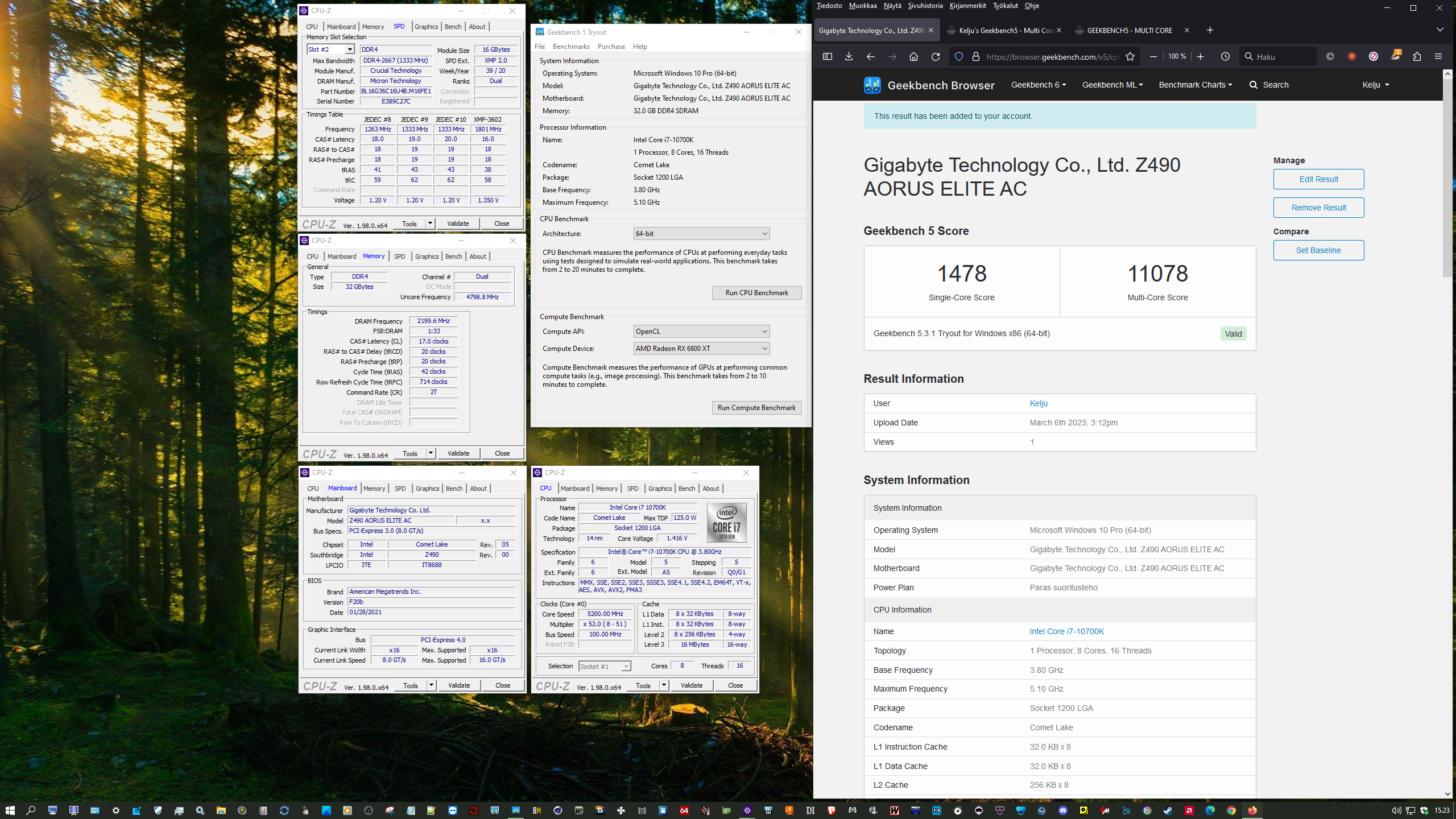The height and width of the screenshot is (819, 1456).
Task: Open Tools dropdown arrow in CPU-Z SPD window
Action: click(431, 224)
